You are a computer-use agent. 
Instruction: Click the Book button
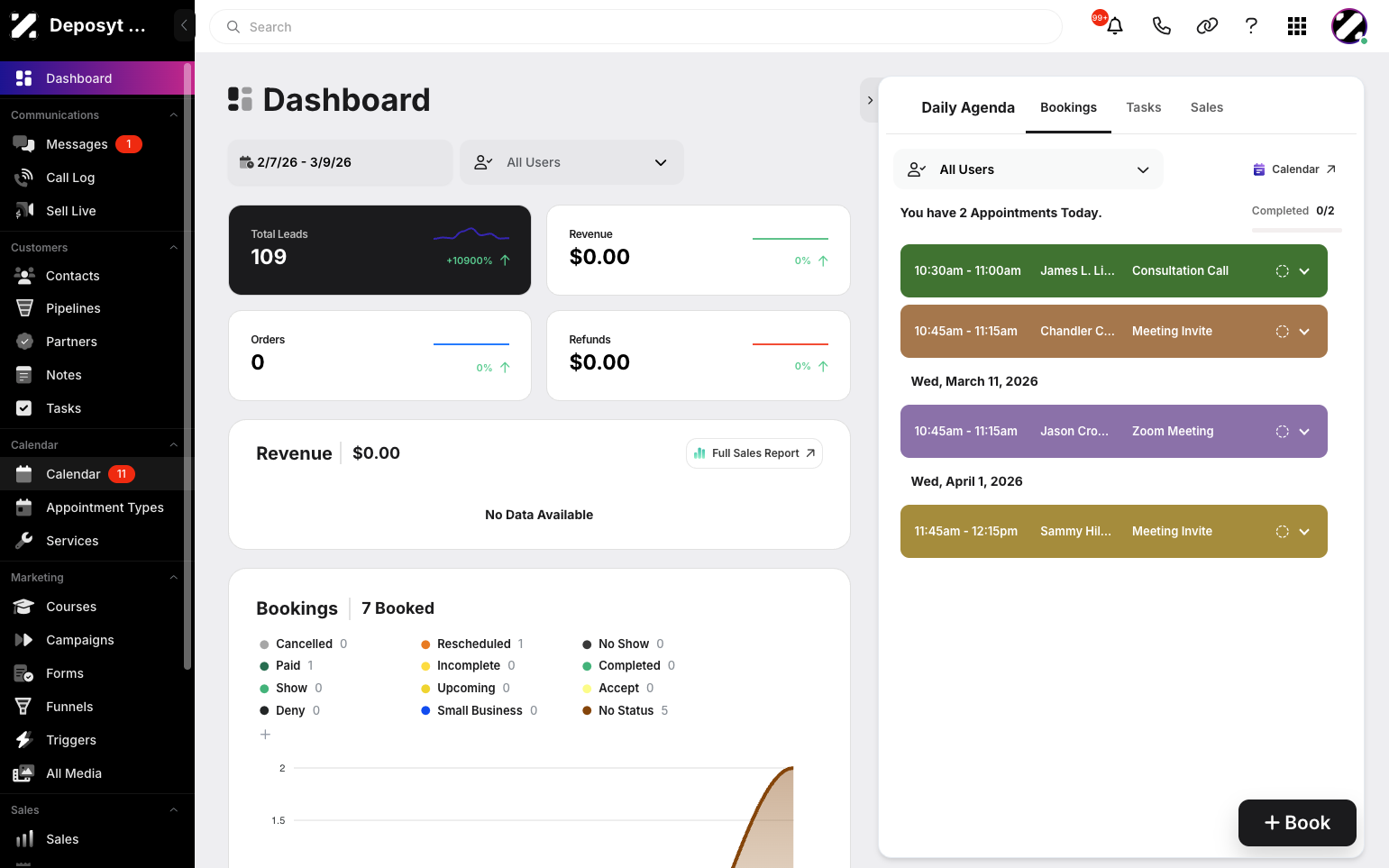(x=1297, y=823)
